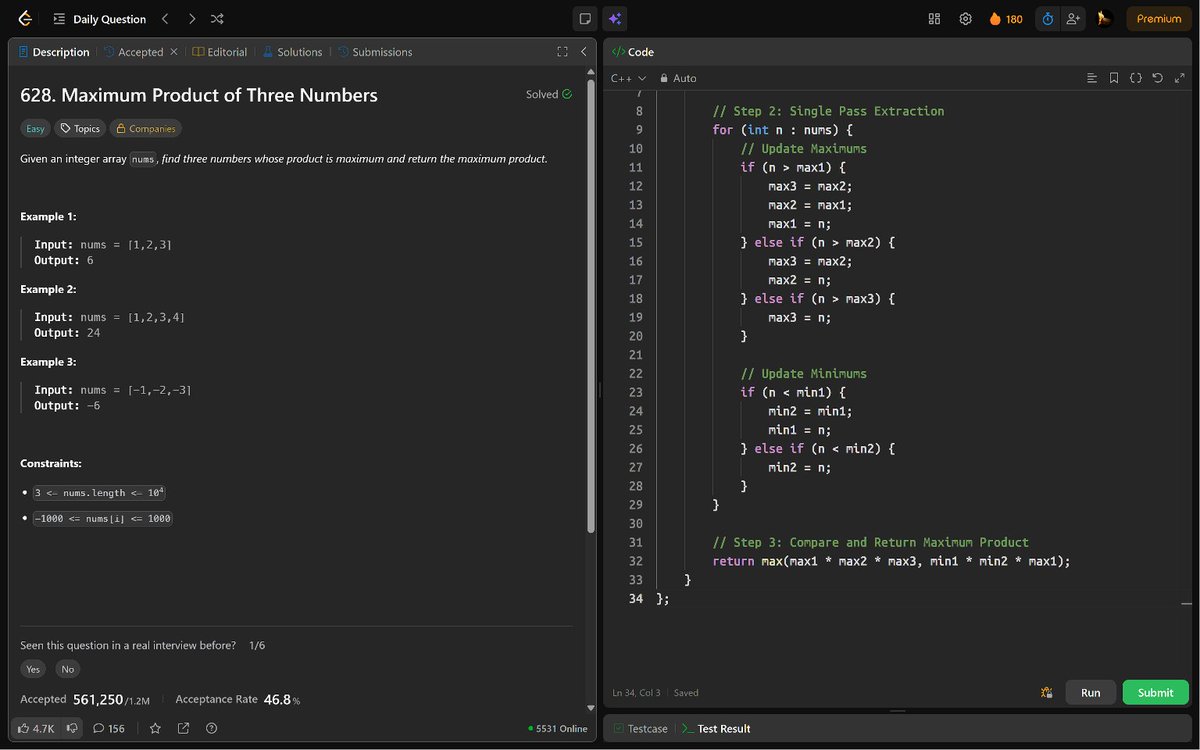
Task: Expand the Topics tag
Action: [x=80, y=128]
